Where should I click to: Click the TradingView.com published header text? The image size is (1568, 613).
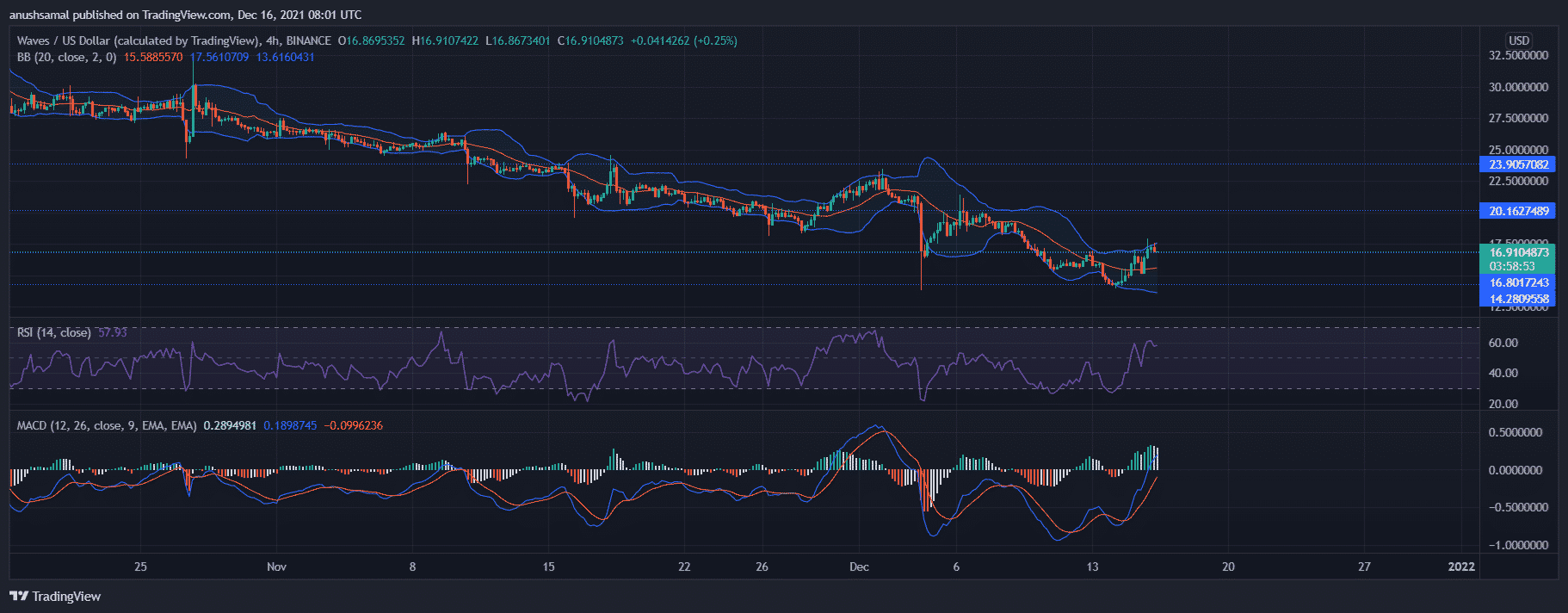point(185,15)
